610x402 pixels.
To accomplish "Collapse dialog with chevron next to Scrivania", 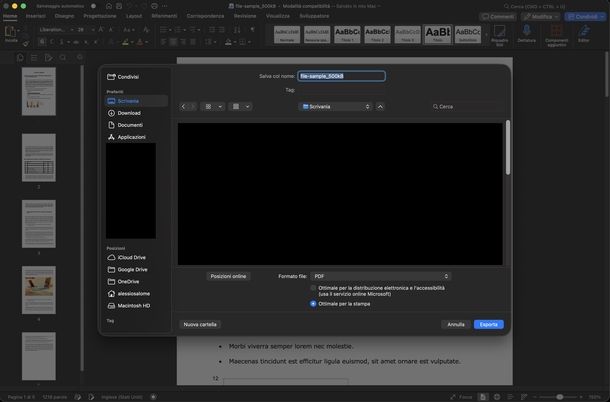I will [x=380, y=107].
